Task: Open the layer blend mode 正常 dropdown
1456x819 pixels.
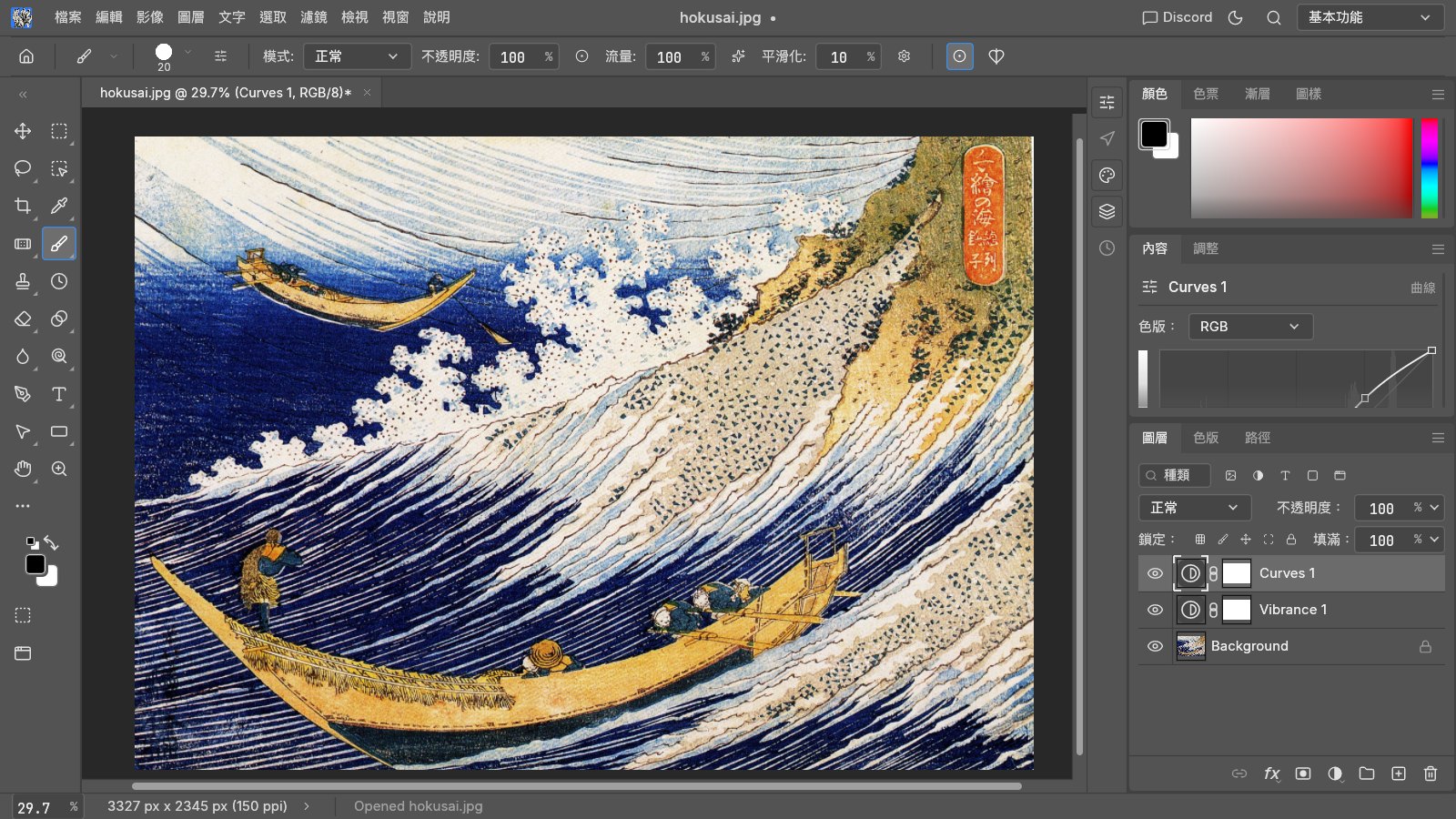Action: pos(1195,508)
